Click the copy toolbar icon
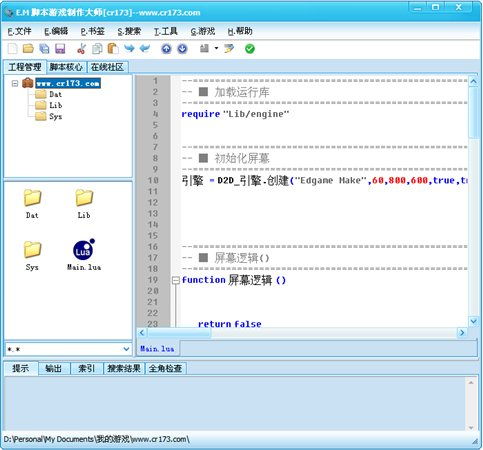 pos(97,49)
